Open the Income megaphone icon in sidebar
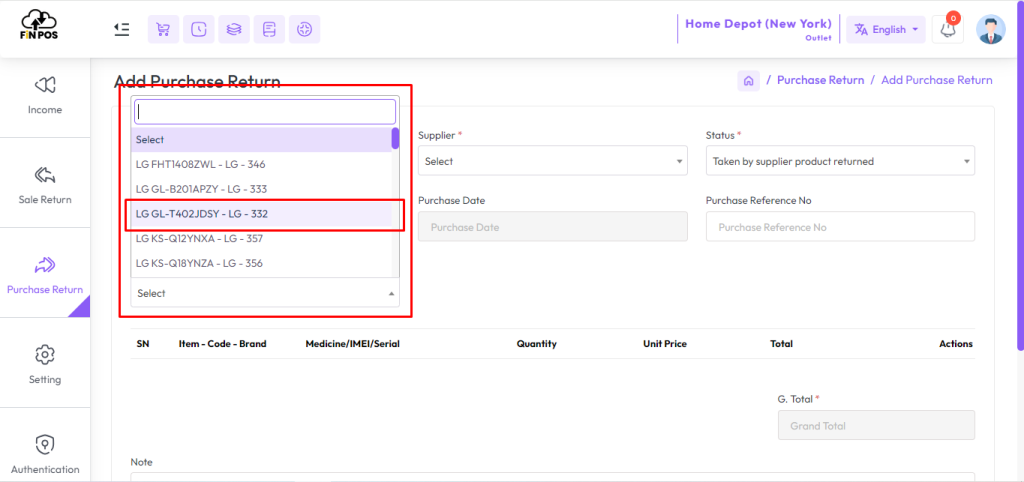This screenshot has width=1024, height=482. click(45, 85)
